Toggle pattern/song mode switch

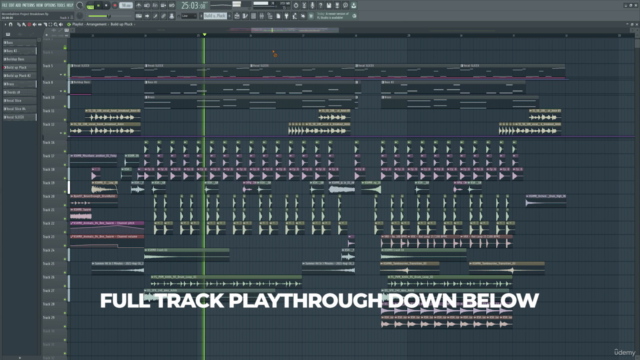pos(91,6)
